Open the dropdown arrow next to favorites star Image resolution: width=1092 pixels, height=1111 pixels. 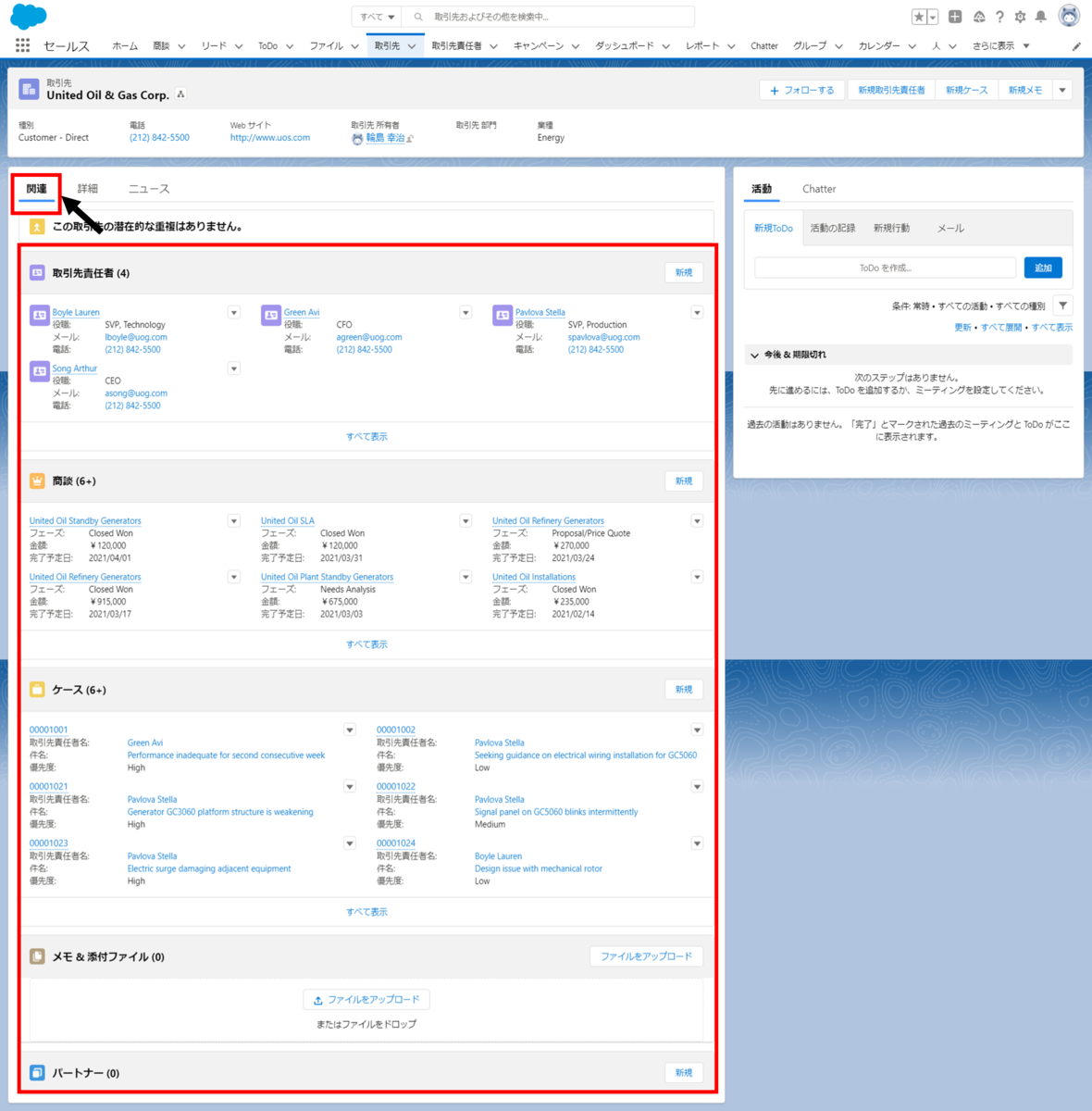coord(933,17)
